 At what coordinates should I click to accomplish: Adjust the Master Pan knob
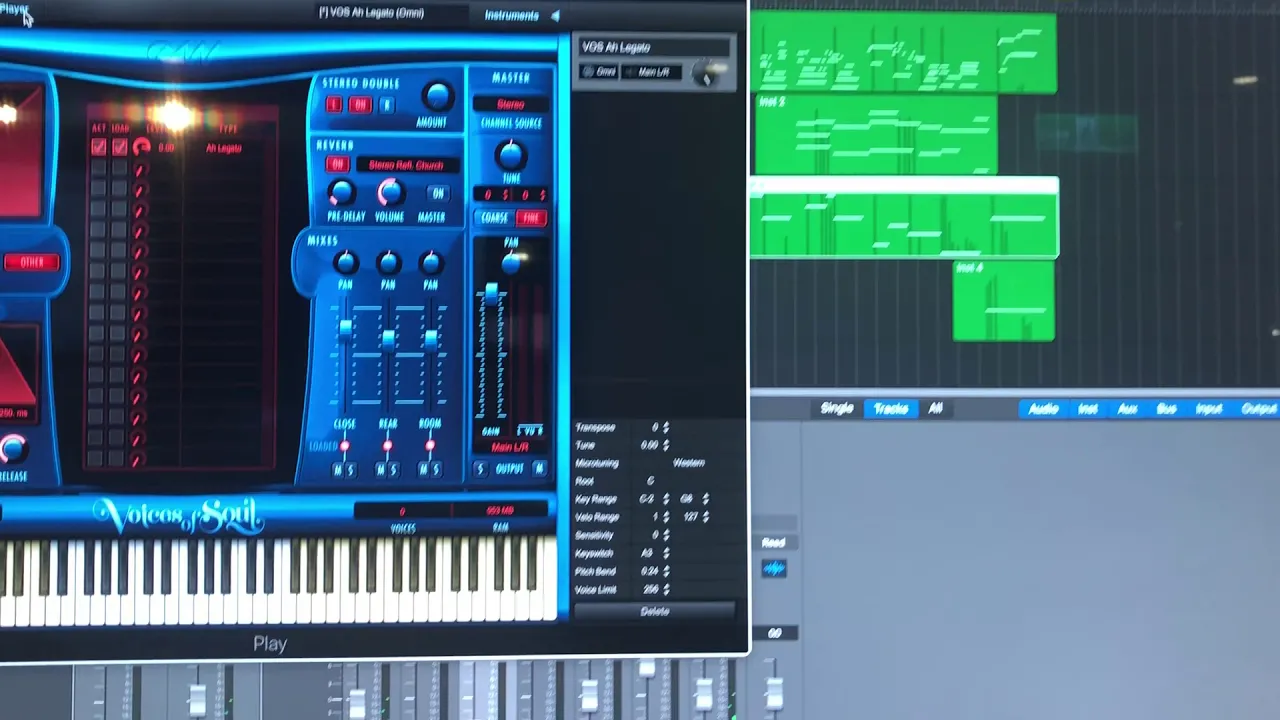(x=511, y=263)
